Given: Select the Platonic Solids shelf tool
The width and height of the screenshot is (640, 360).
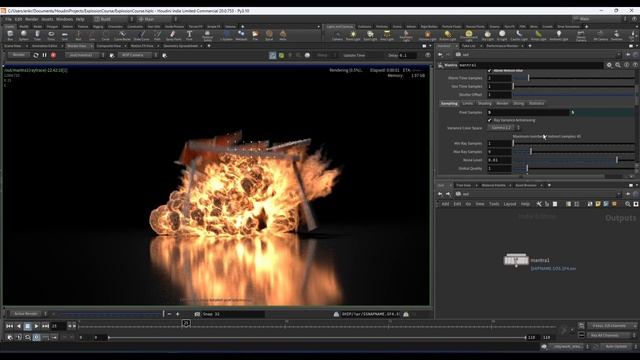Looking at the screenshot, I should pos(207,36).
